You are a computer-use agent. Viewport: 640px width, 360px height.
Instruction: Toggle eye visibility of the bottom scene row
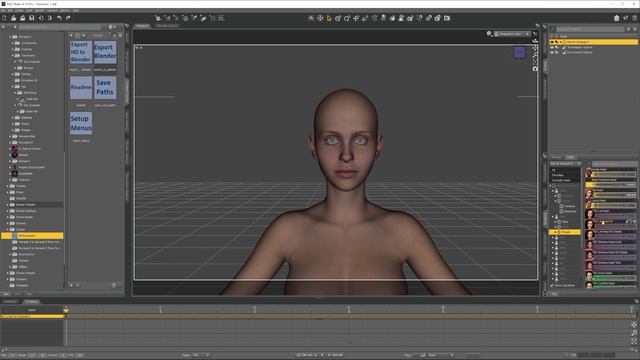[552, 52]
